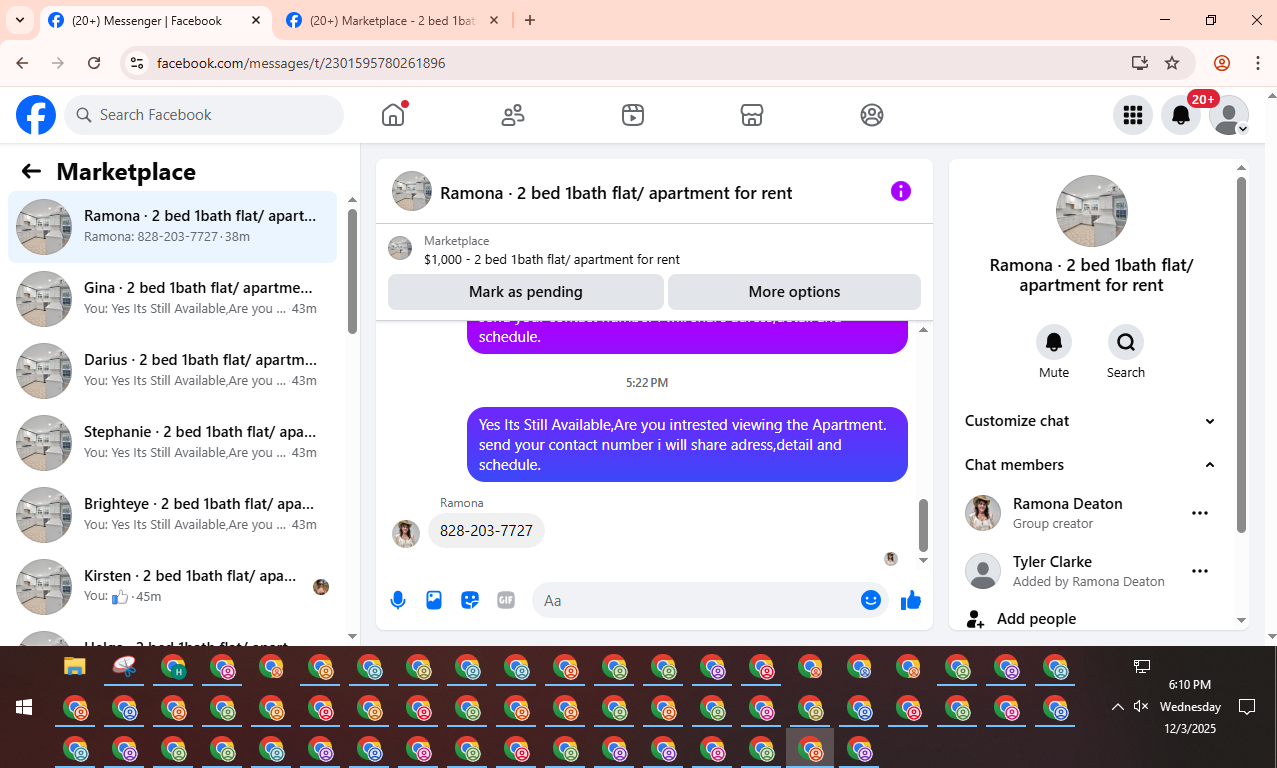The height and width of the screenshot is (768, 1277).
Task: Click install app icon in address bar
Action: coord(1139,63)
